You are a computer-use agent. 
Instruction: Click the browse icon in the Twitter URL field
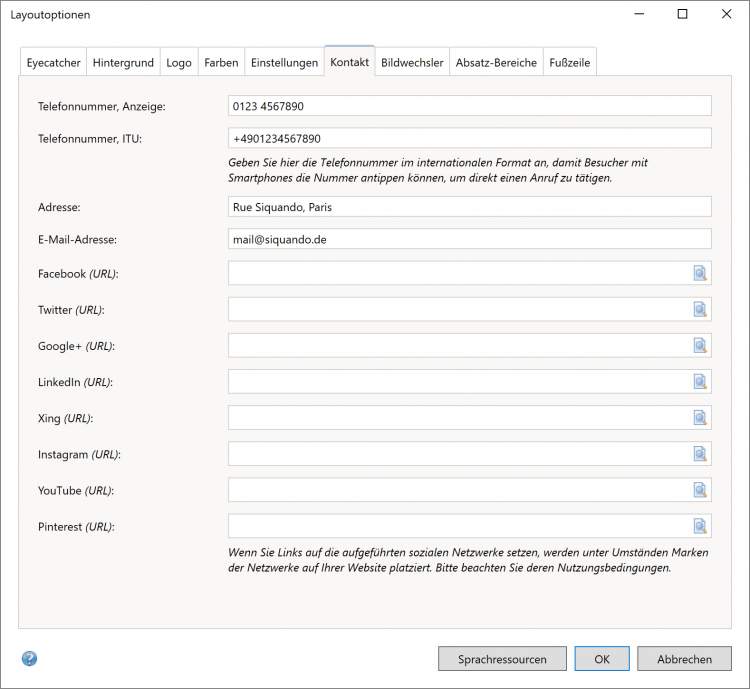pos(700,310)
